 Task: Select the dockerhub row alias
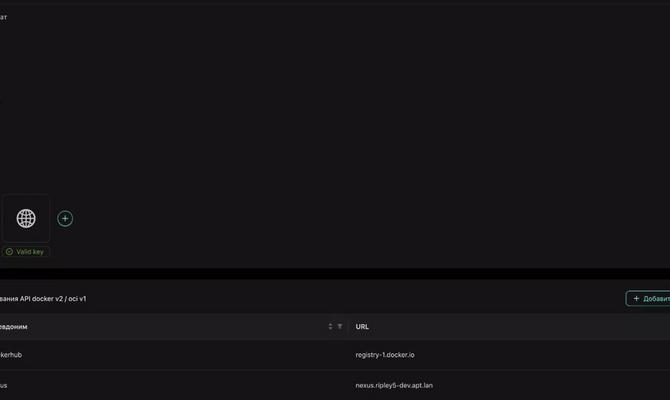(x=11, y=355)
